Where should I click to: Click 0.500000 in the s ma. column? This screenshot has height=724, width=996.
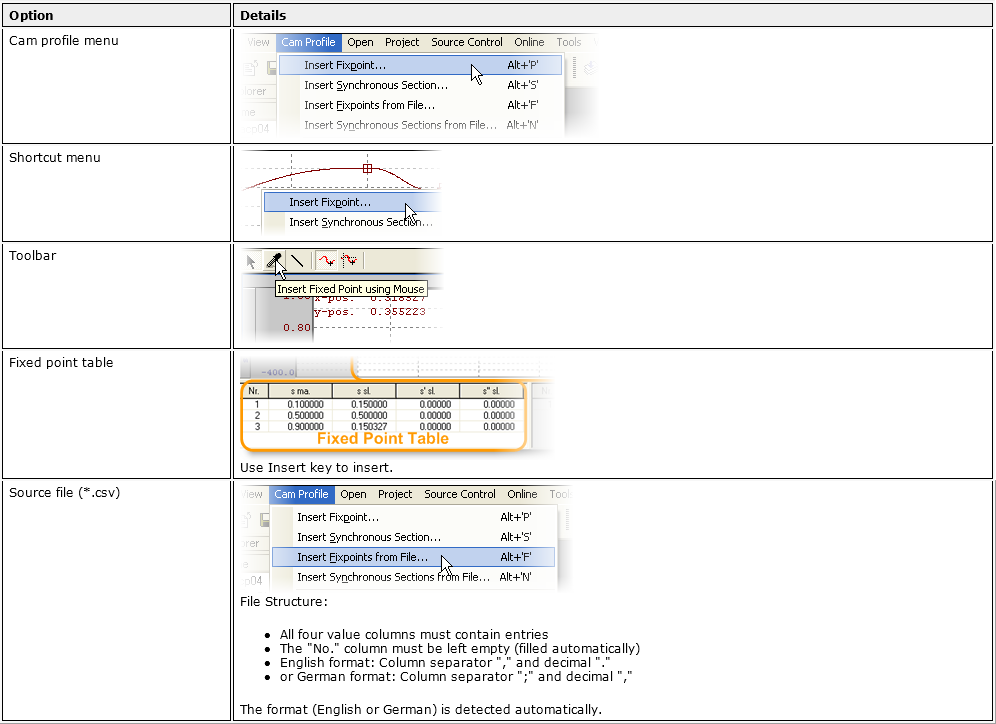305,415
